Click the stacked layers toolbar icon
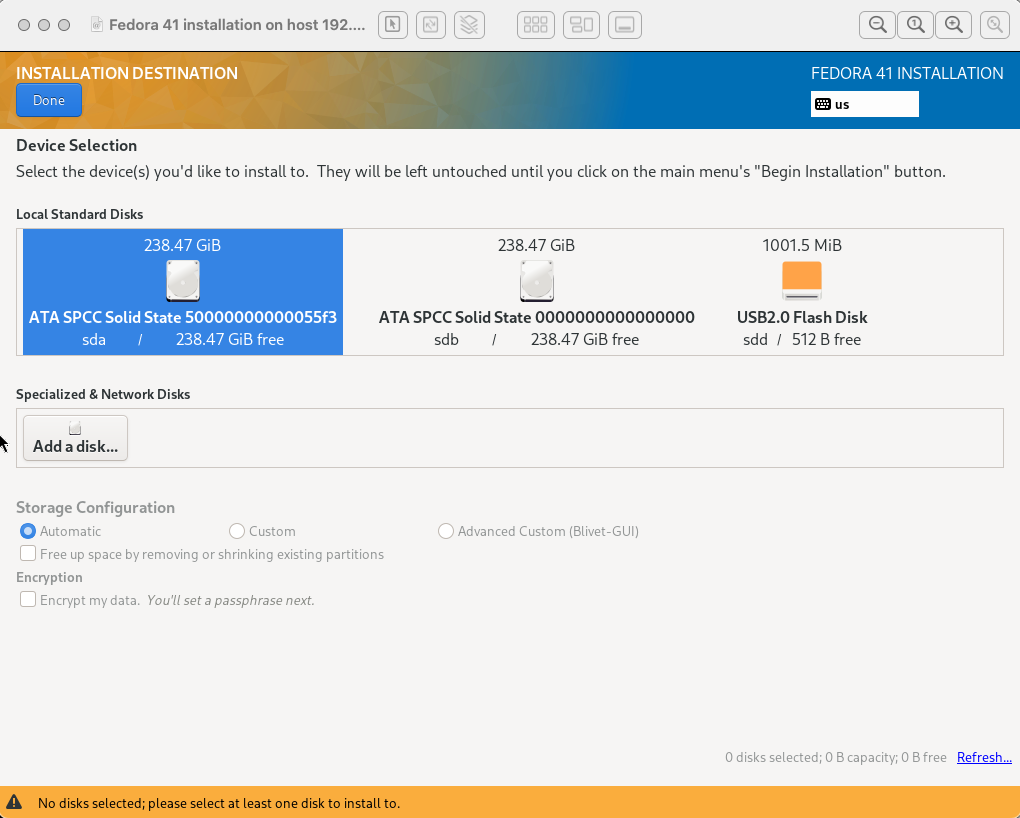1020x818 pixels. point(469,25)
